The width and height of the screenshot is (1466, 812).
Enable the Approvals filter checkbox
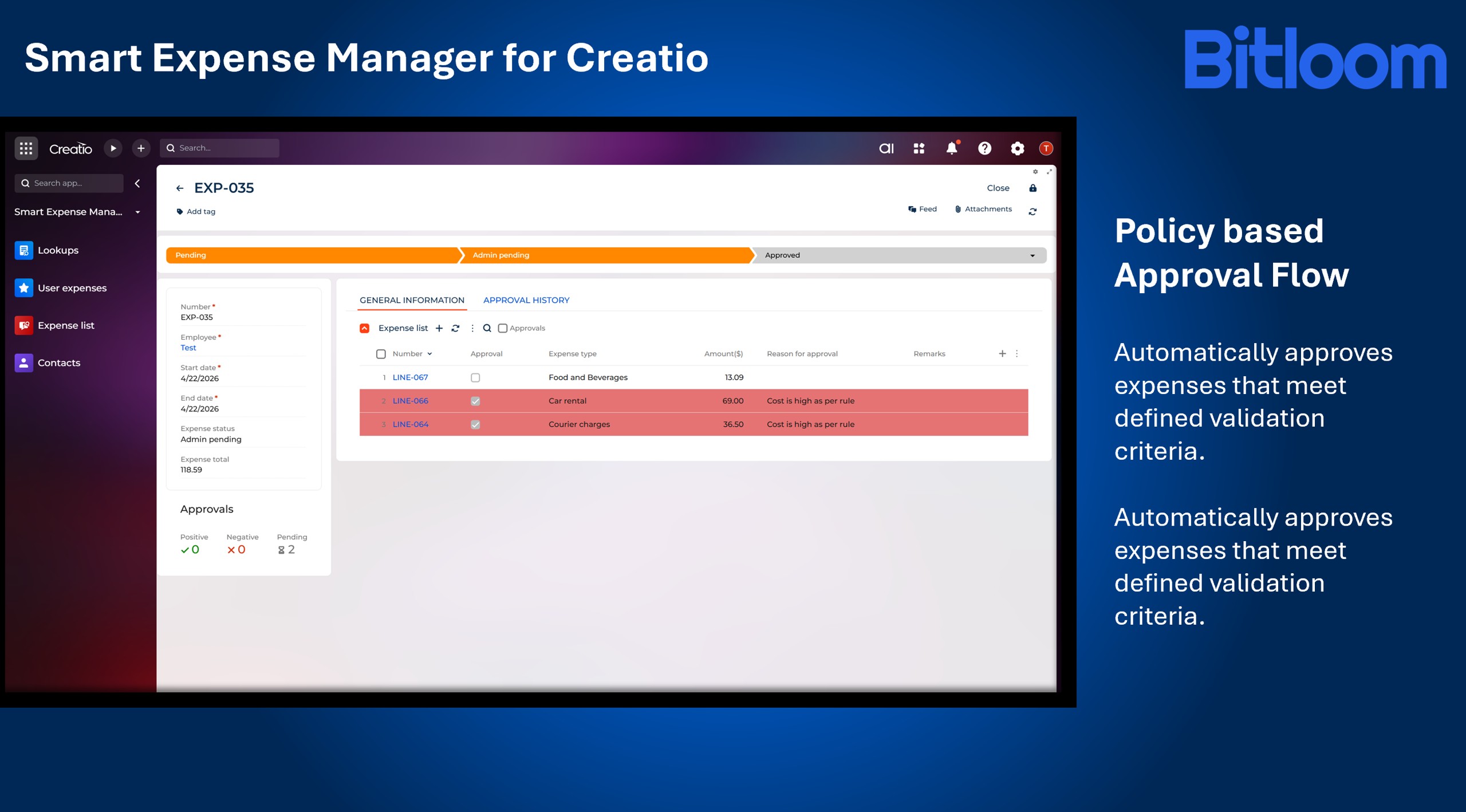coord(503,328)
